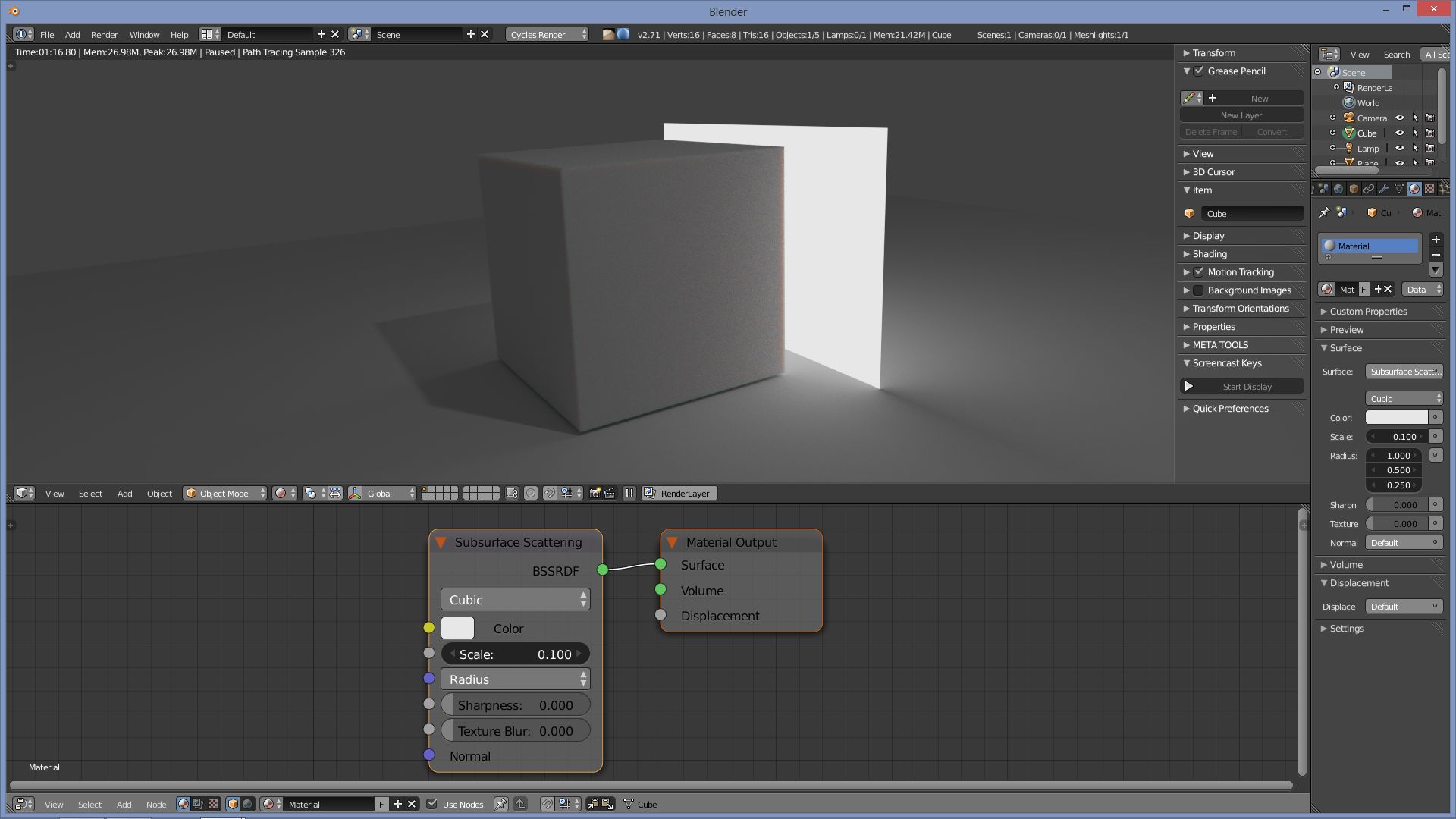
Task: Click the node Color swatch
Action: pyautogui.click(x=457, y=628)
